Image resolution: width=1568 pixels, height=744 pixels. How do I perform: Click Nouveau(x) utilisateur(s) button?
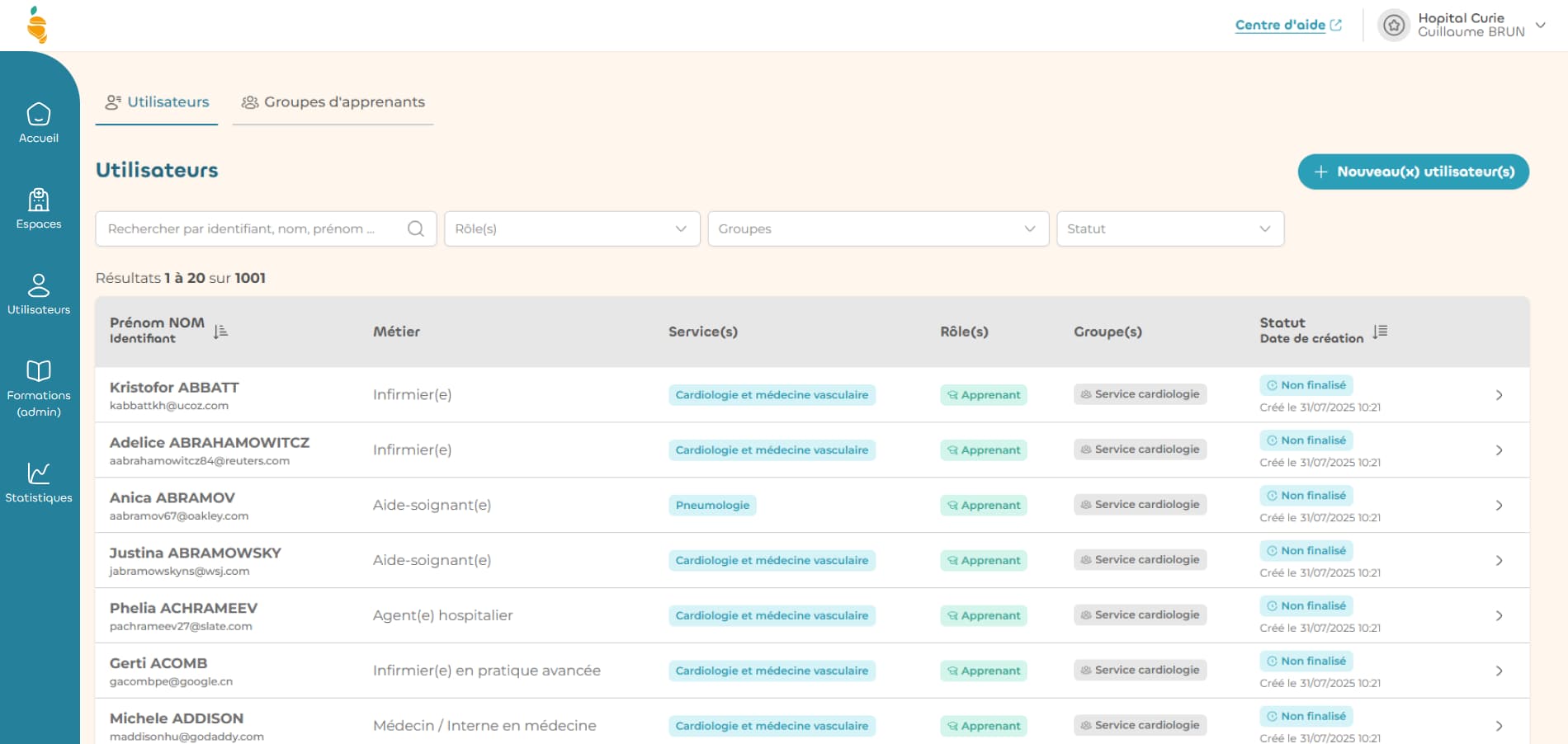click(1413, 172)
